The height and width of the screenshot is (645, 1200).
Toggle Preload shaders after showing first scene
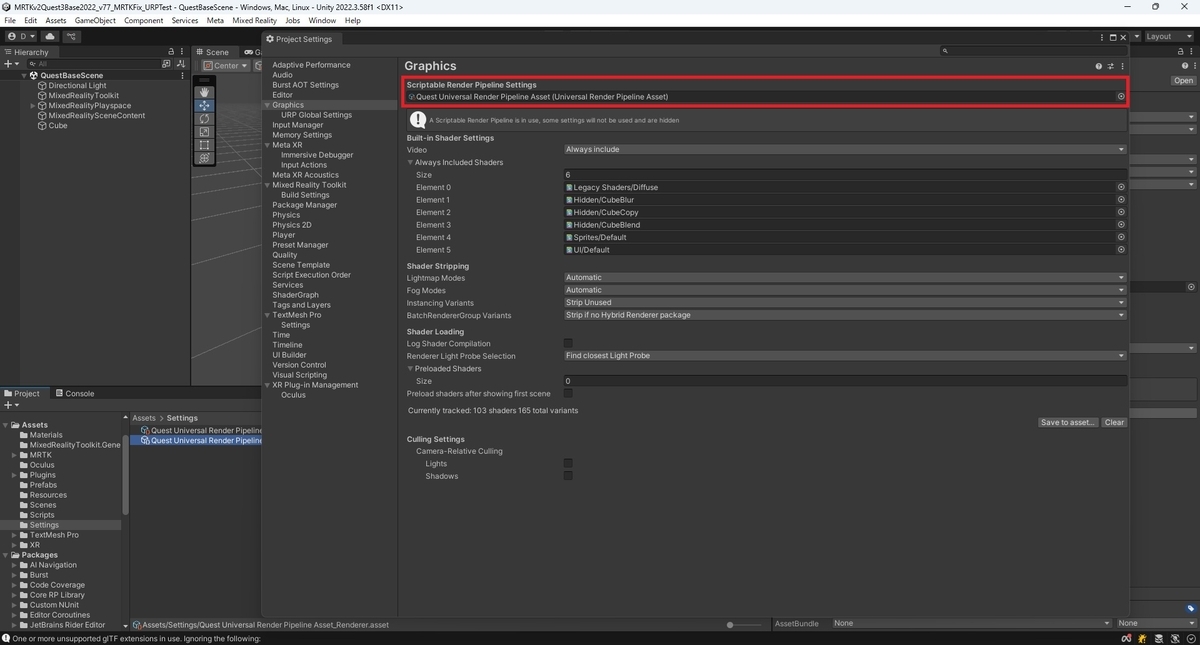coord(568,394)
